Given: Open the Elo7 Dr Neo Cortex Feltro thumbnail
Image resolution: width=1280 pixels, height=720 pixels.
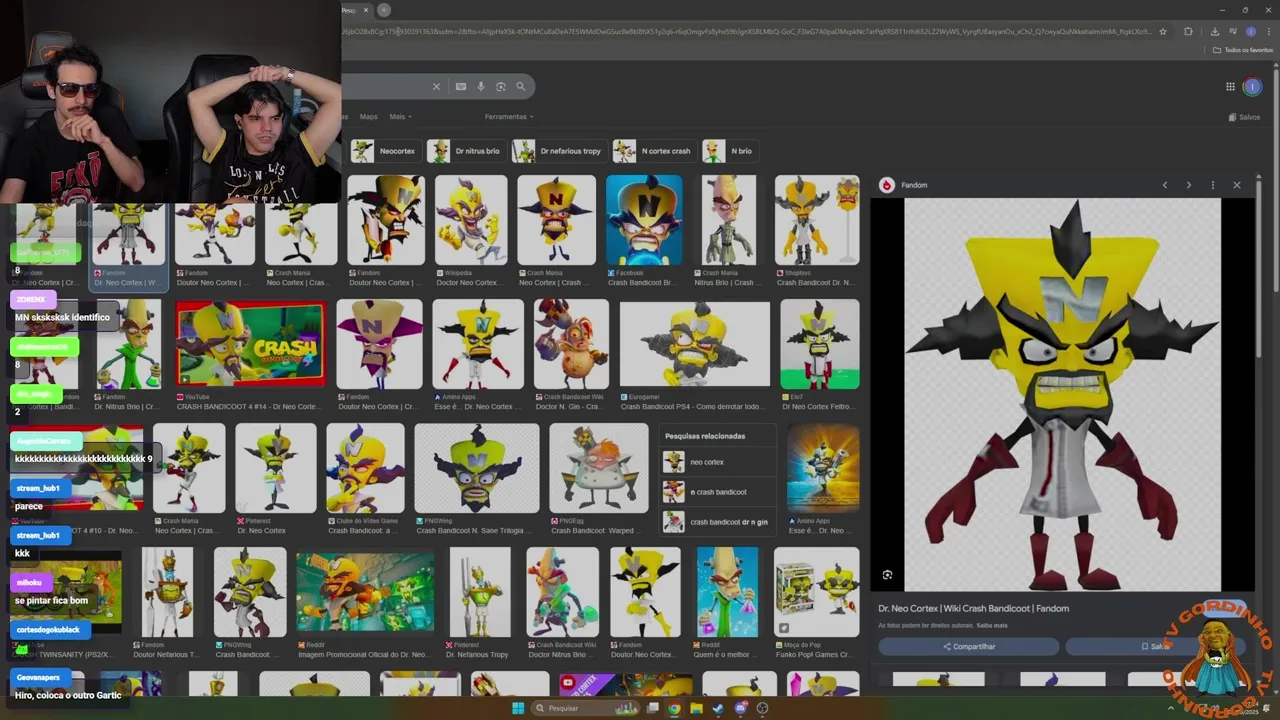Looking at the screenshot, I should (x=820, y=343).
